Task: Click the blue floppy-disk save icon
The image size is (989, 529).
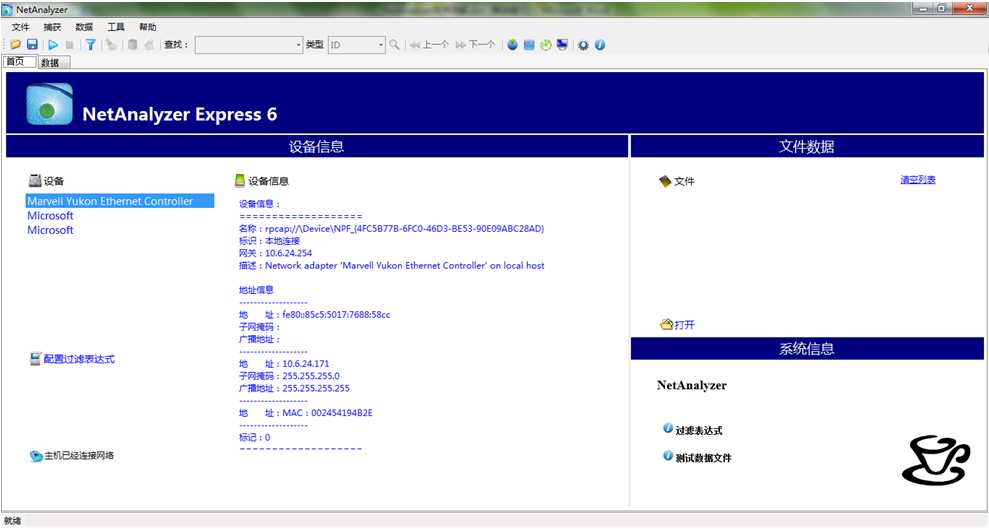Action: click(x=32, y=45)
